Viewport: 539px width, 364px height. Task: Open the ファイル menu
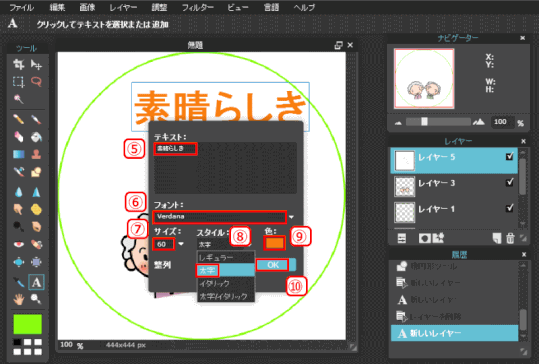coord(21,8)
